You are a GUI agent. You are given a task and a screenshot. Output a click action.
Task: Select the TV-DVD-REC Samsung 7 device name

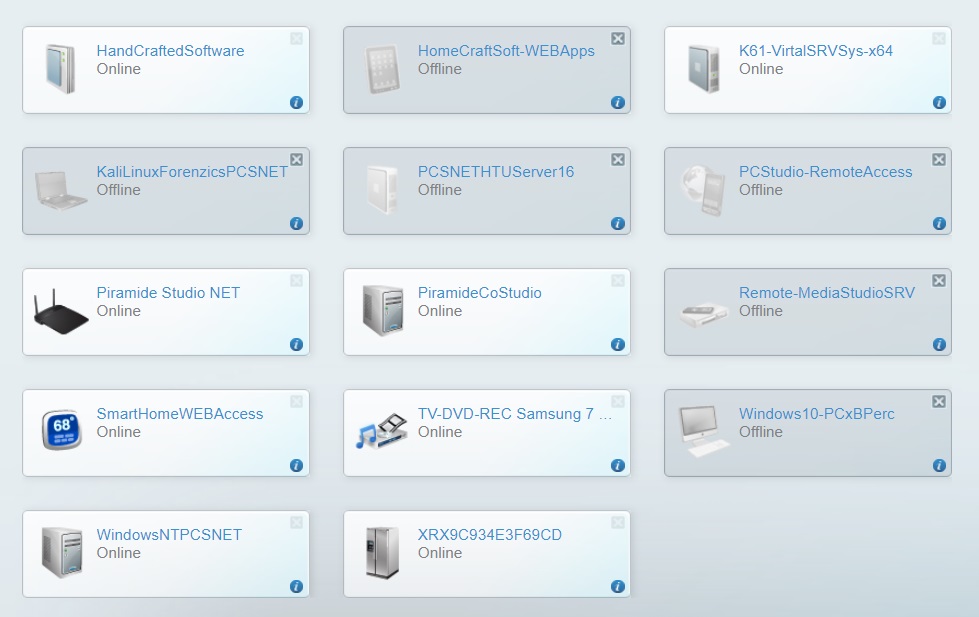tap(515, 414)
